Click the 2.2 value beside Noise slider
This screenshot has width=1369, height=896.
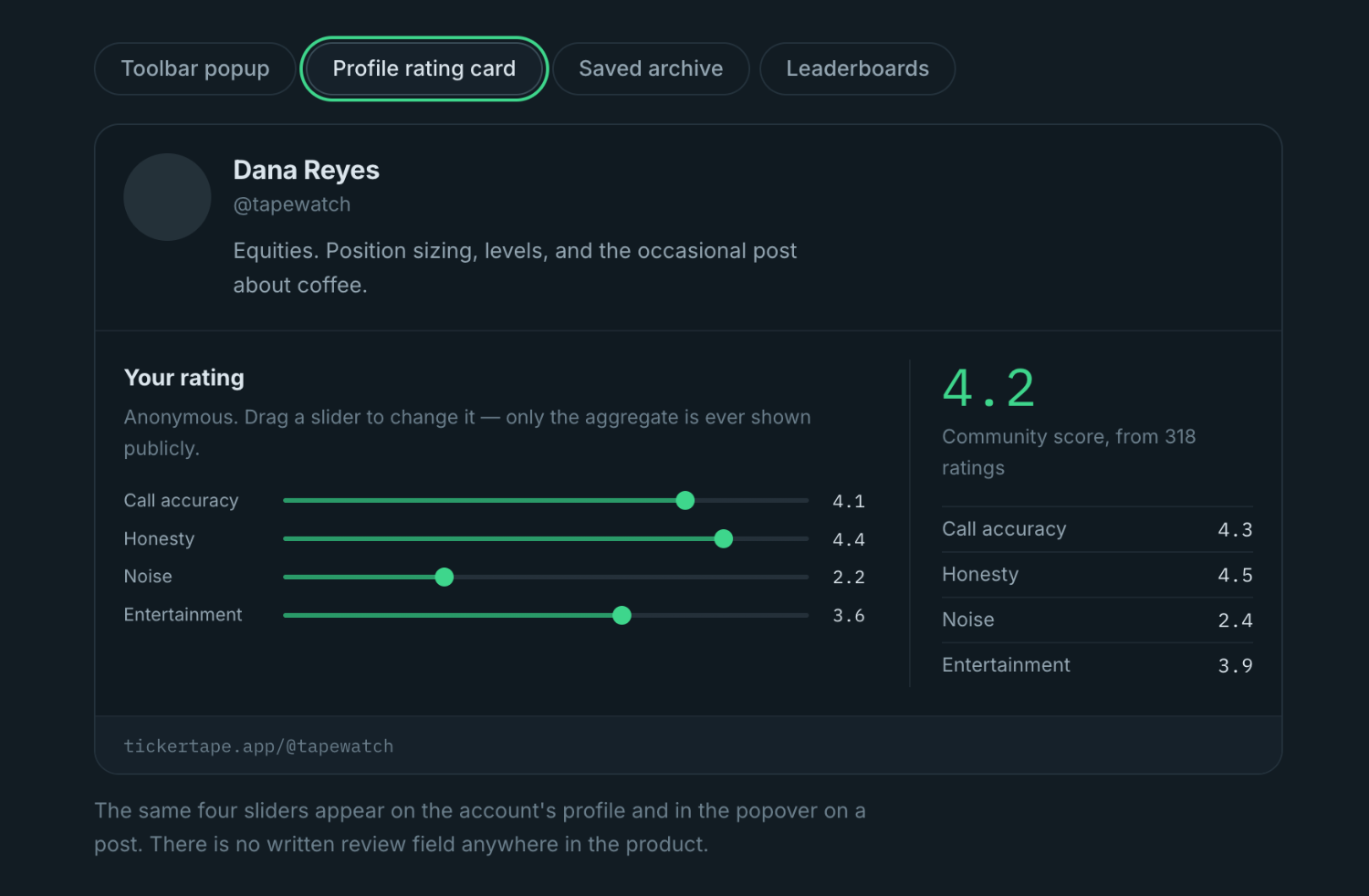[x=849, y=578]
